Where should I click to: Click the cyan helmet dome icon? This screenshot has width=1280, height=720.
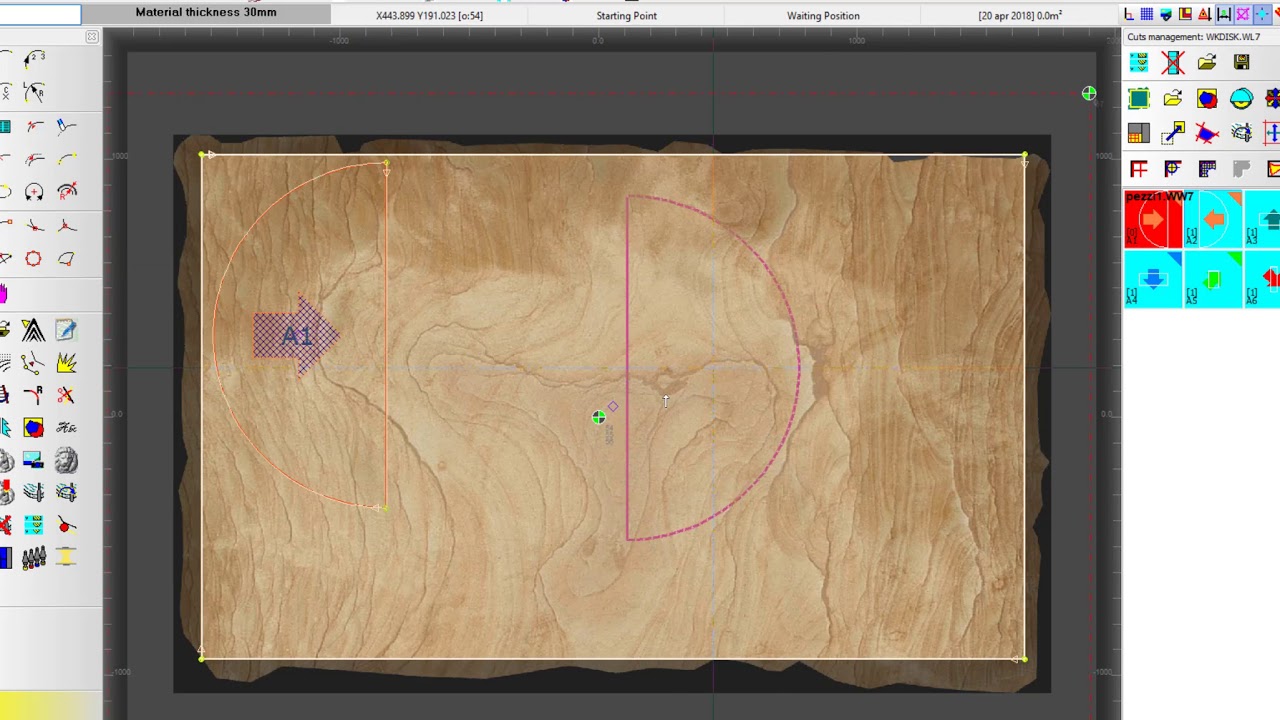1241,98
